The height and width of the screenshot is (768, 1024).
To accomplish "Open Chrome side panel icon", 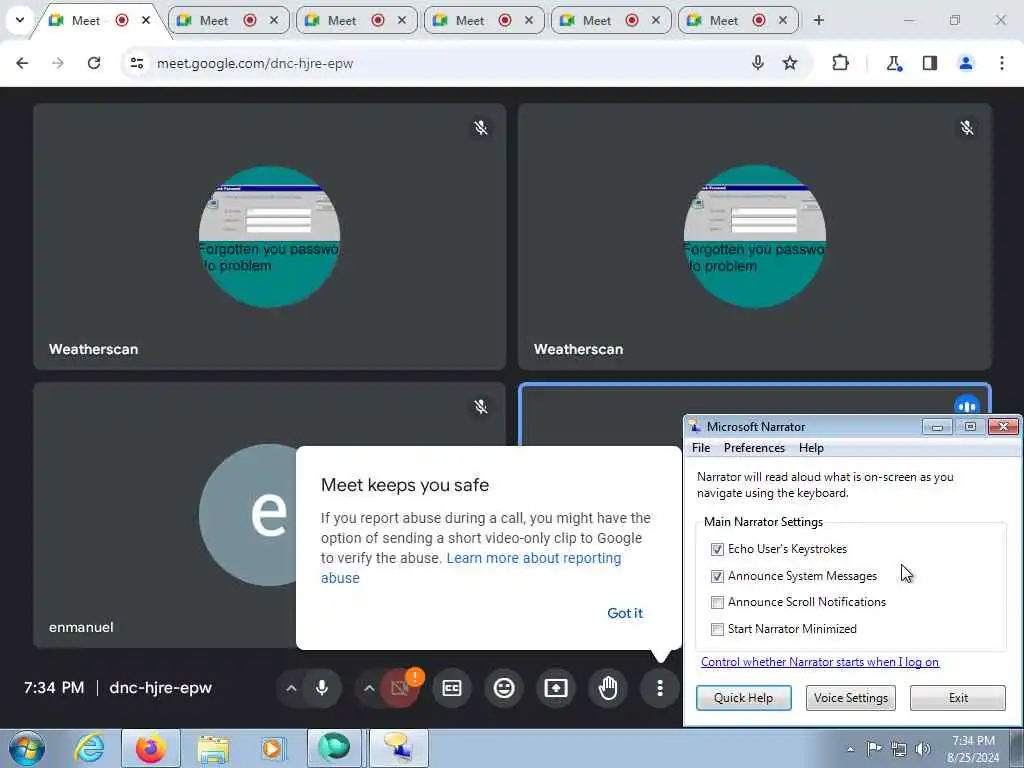I will [930, 63].
